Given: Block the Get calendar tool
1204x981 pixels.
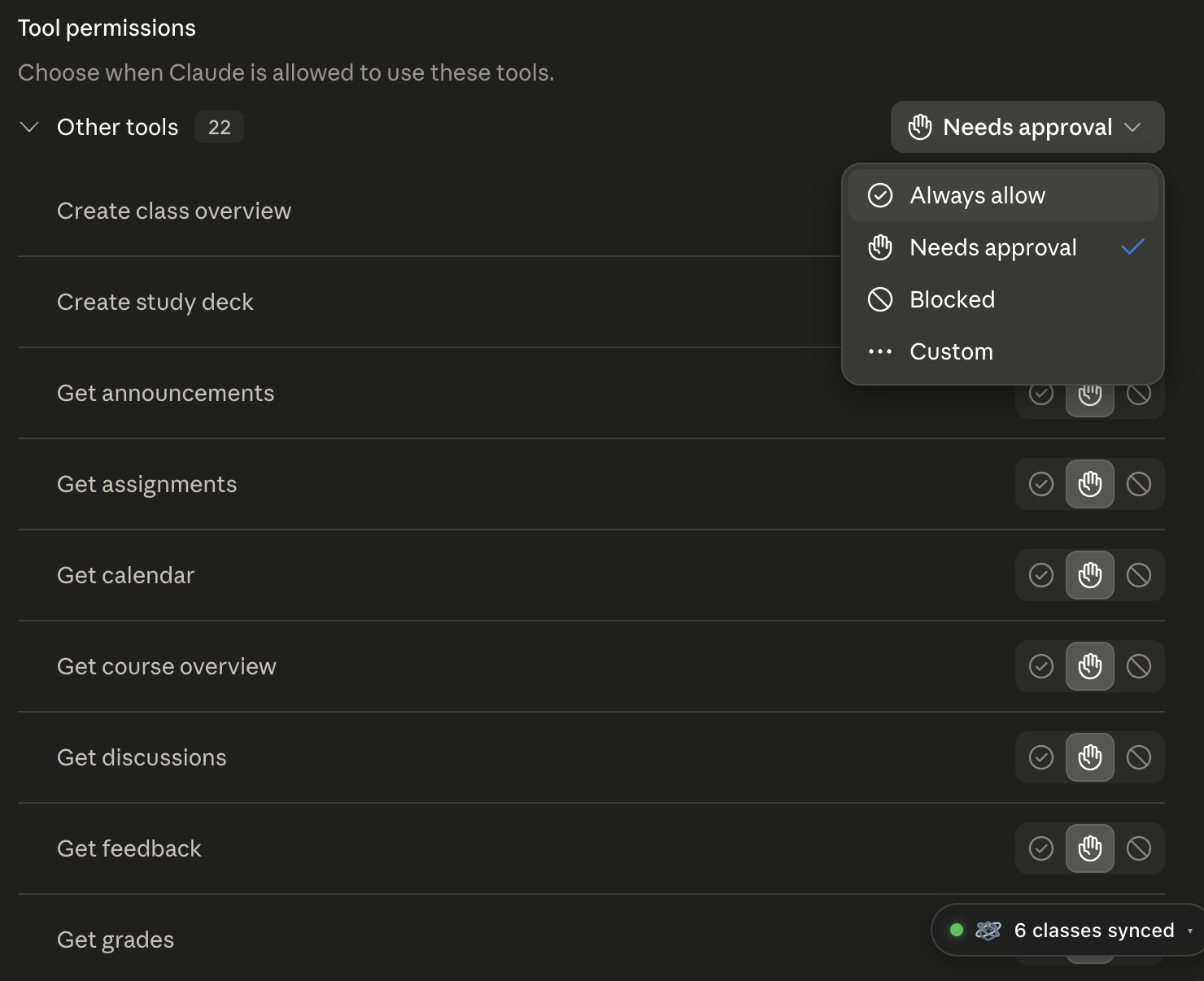Looking at the screenshot, I should (x=1139, y=575).
